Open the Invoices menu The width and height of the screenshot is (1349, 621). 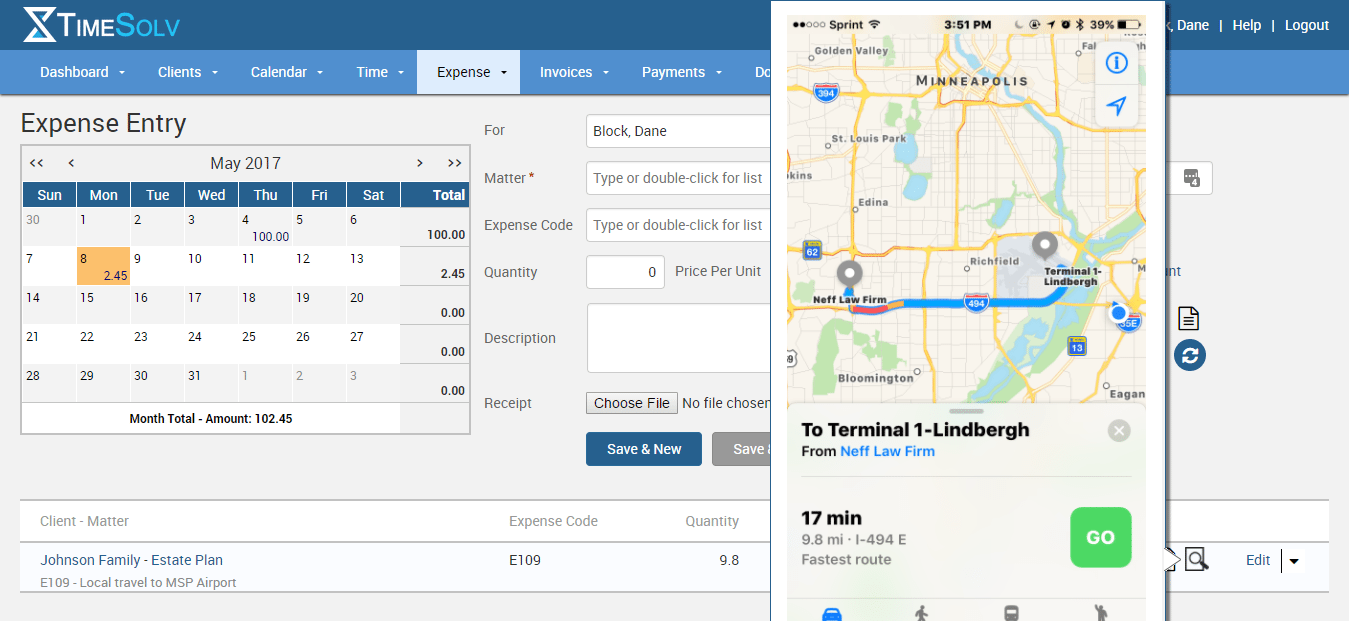tap(573, 72)
